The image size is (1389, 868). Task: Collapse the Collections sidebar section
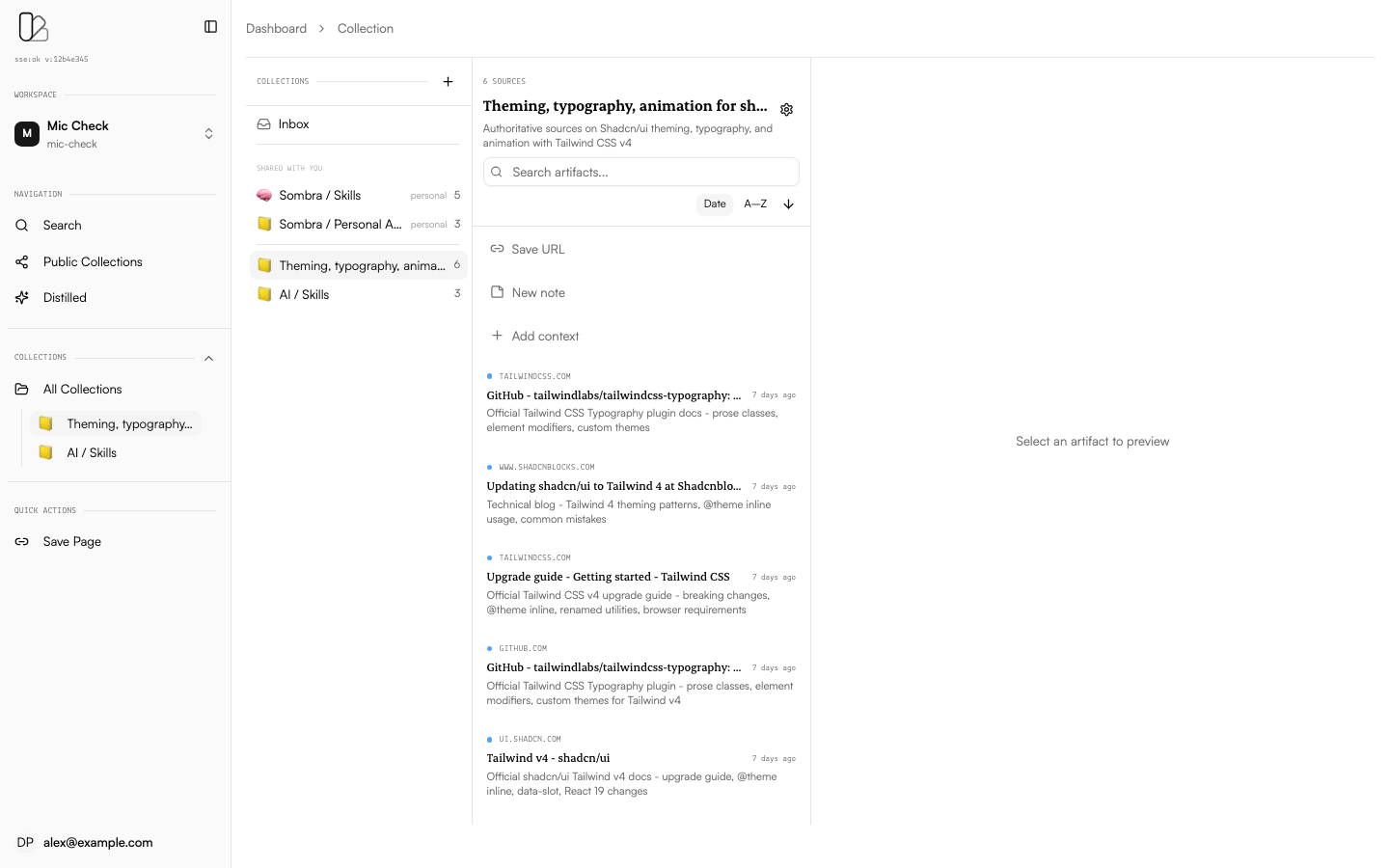[208, 359]
